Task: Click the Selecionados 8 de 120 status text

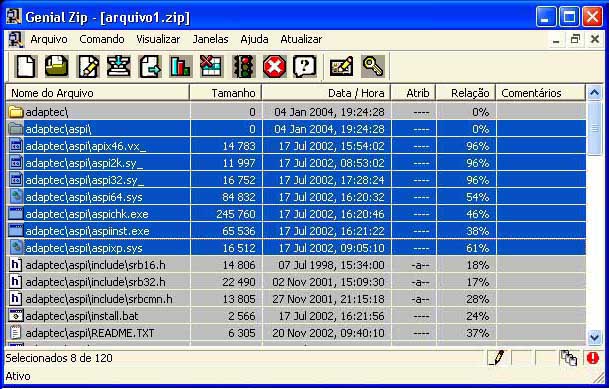Action: [59, 358]
